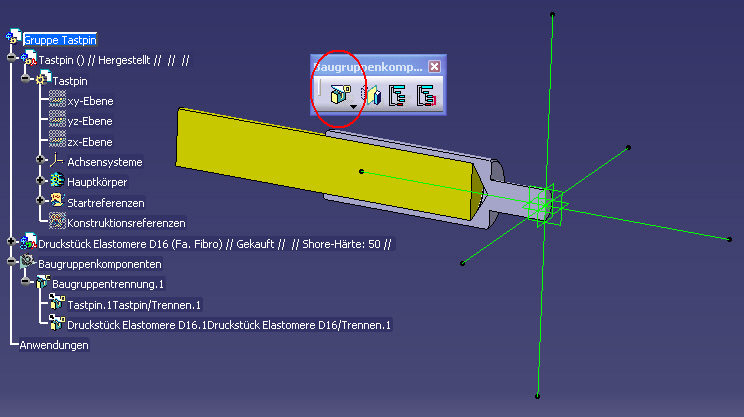The width and height of the screenshot is (744, 417).
Task: Click the product icon beside Gruppe Tastpin
Action: (14, 37)
